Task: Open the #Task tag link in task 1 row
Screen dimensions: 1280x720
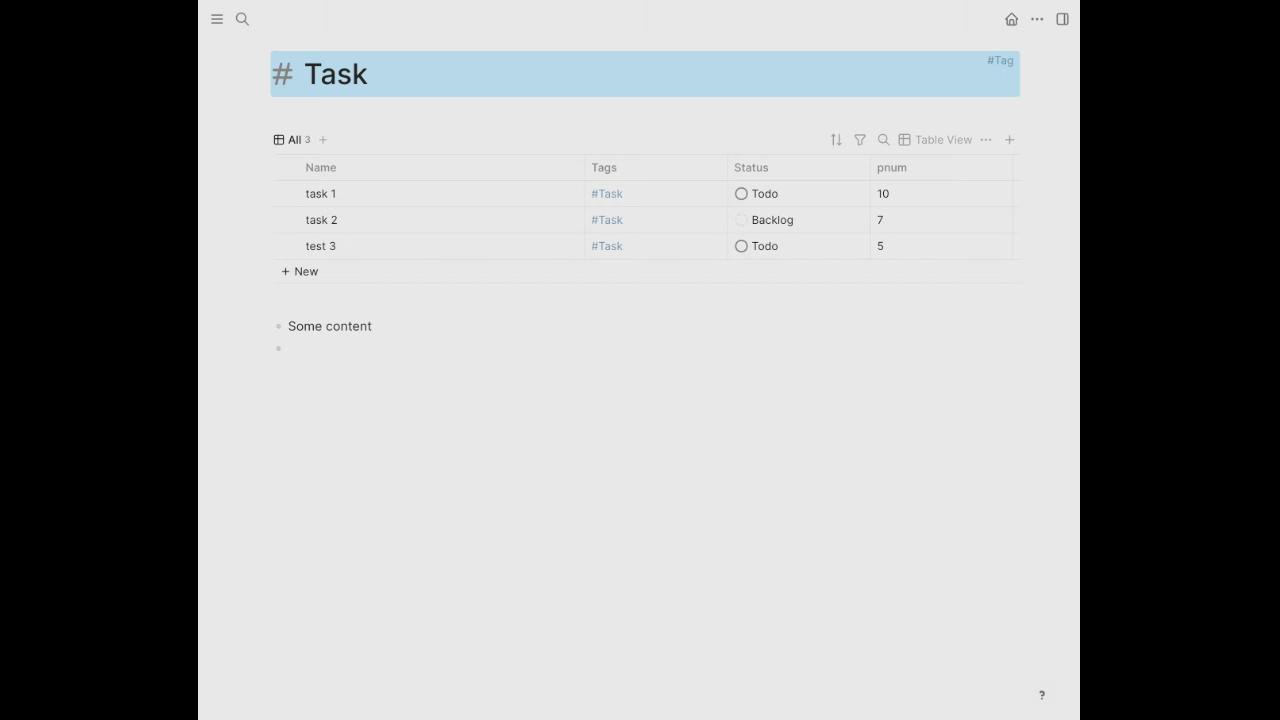Action: click(x=607, y=194)
